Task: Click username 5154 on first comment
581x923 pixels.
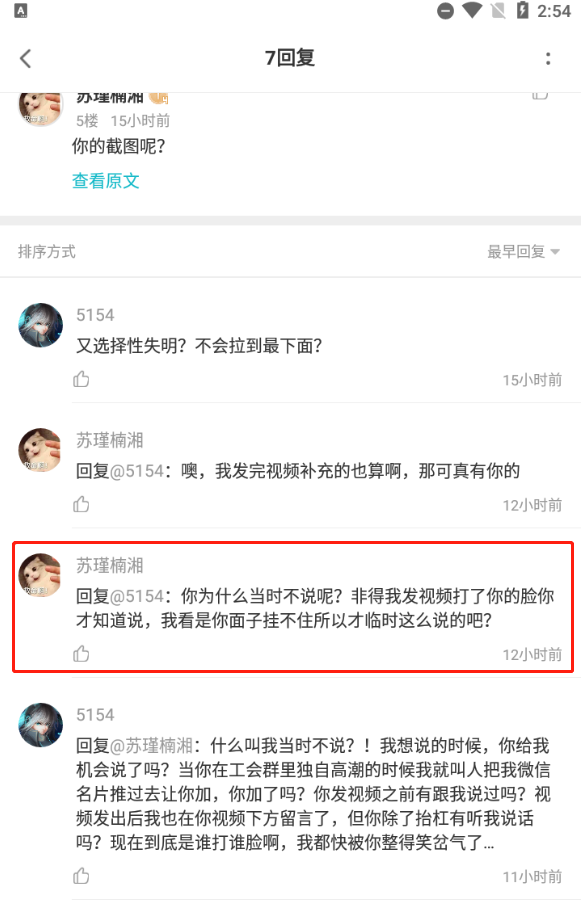Action: pos(95,315)
